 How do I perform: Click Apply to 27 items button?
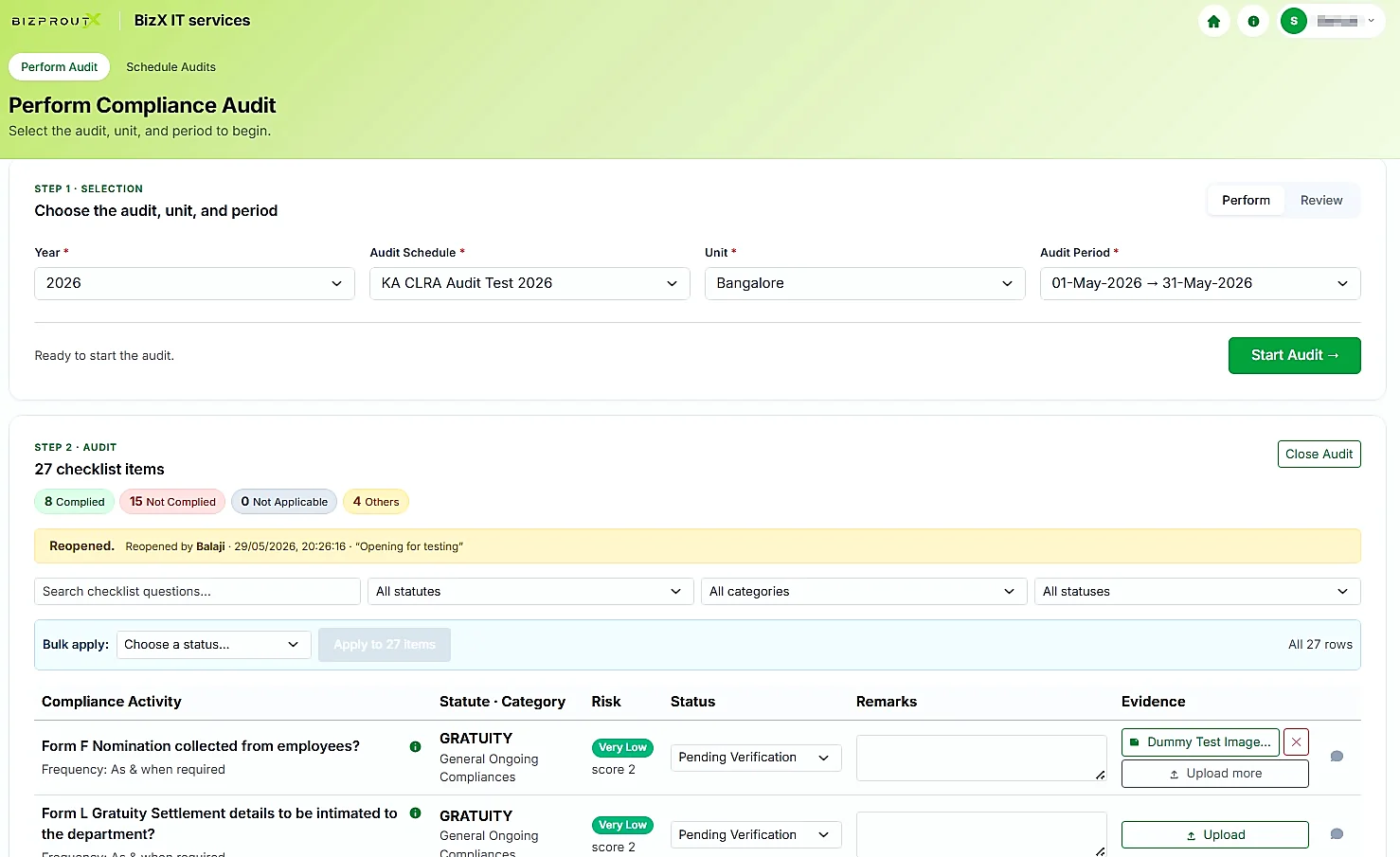[x=385, y=645]
